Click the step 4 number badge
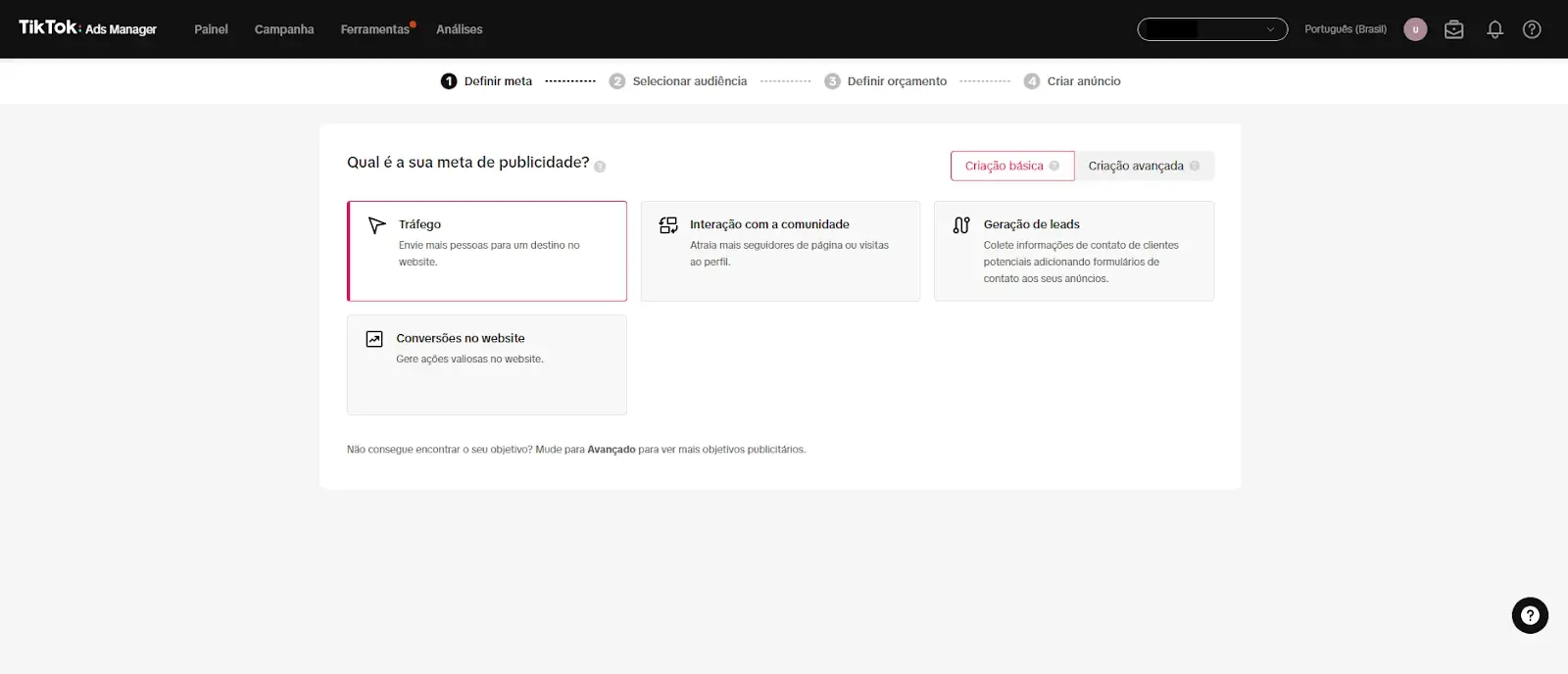The image size is (1568, 674). [1032, 81]
